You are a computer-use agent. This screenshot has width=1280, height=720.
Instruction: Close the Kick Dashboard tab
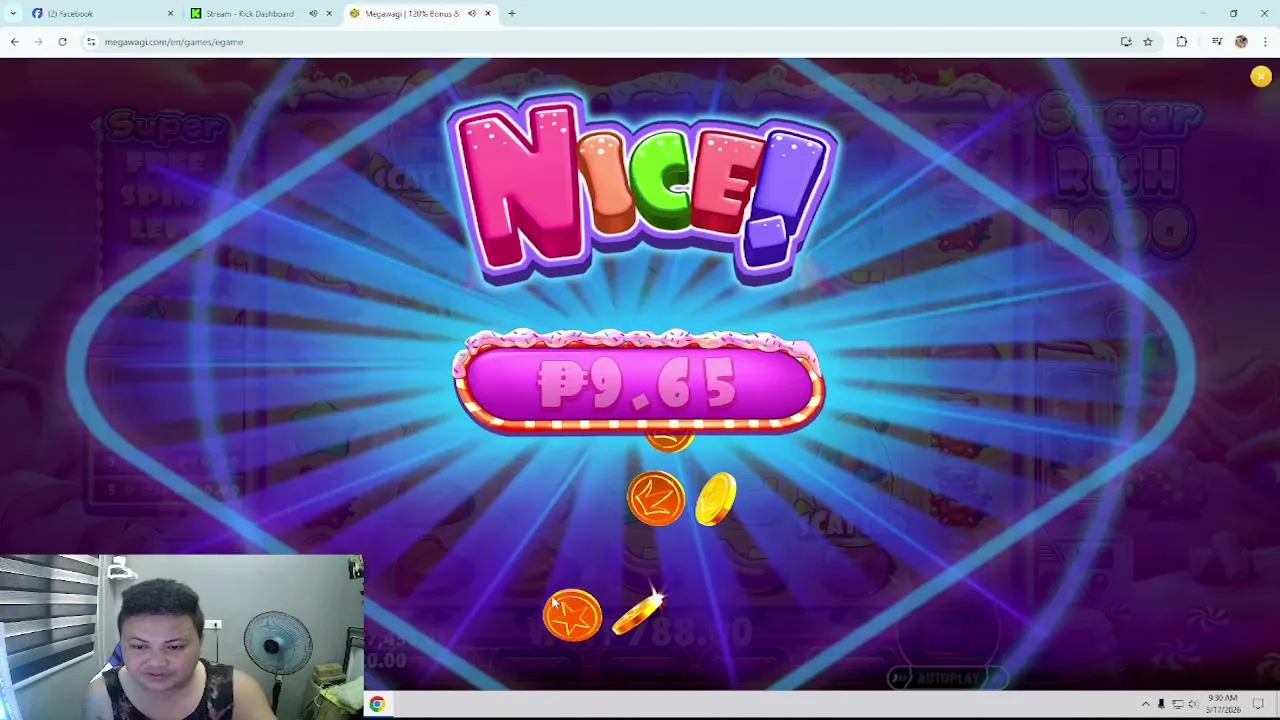[329, 14]
